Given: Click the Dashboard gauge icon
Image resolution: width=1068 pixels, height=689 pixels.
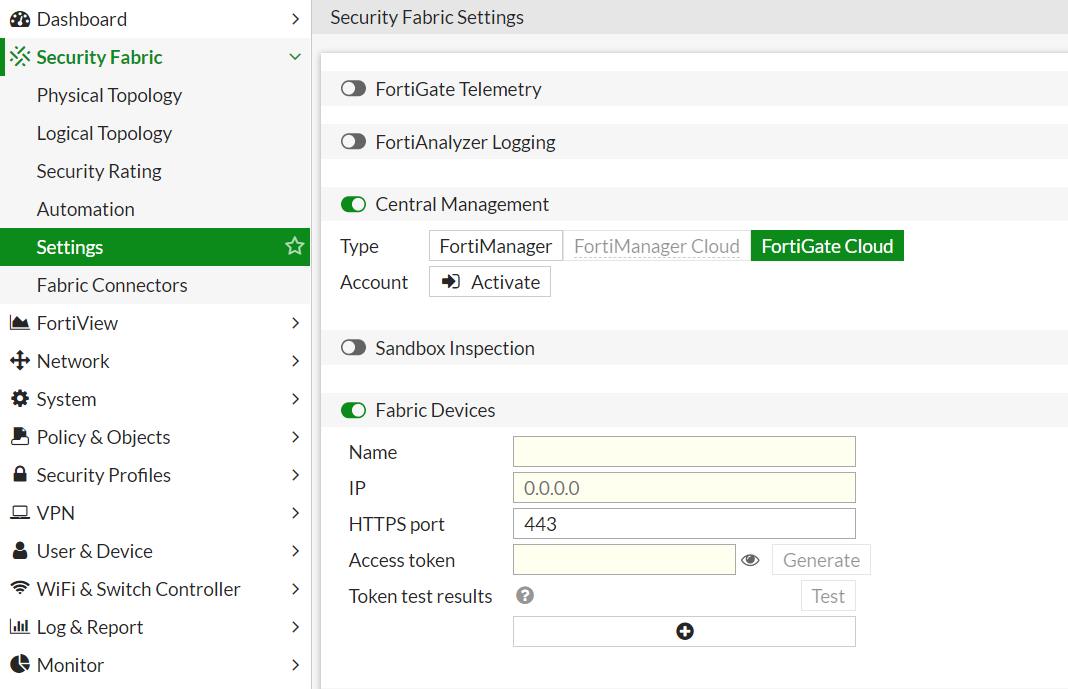Looking at the screenshot, I should click(x=20, y=19).
